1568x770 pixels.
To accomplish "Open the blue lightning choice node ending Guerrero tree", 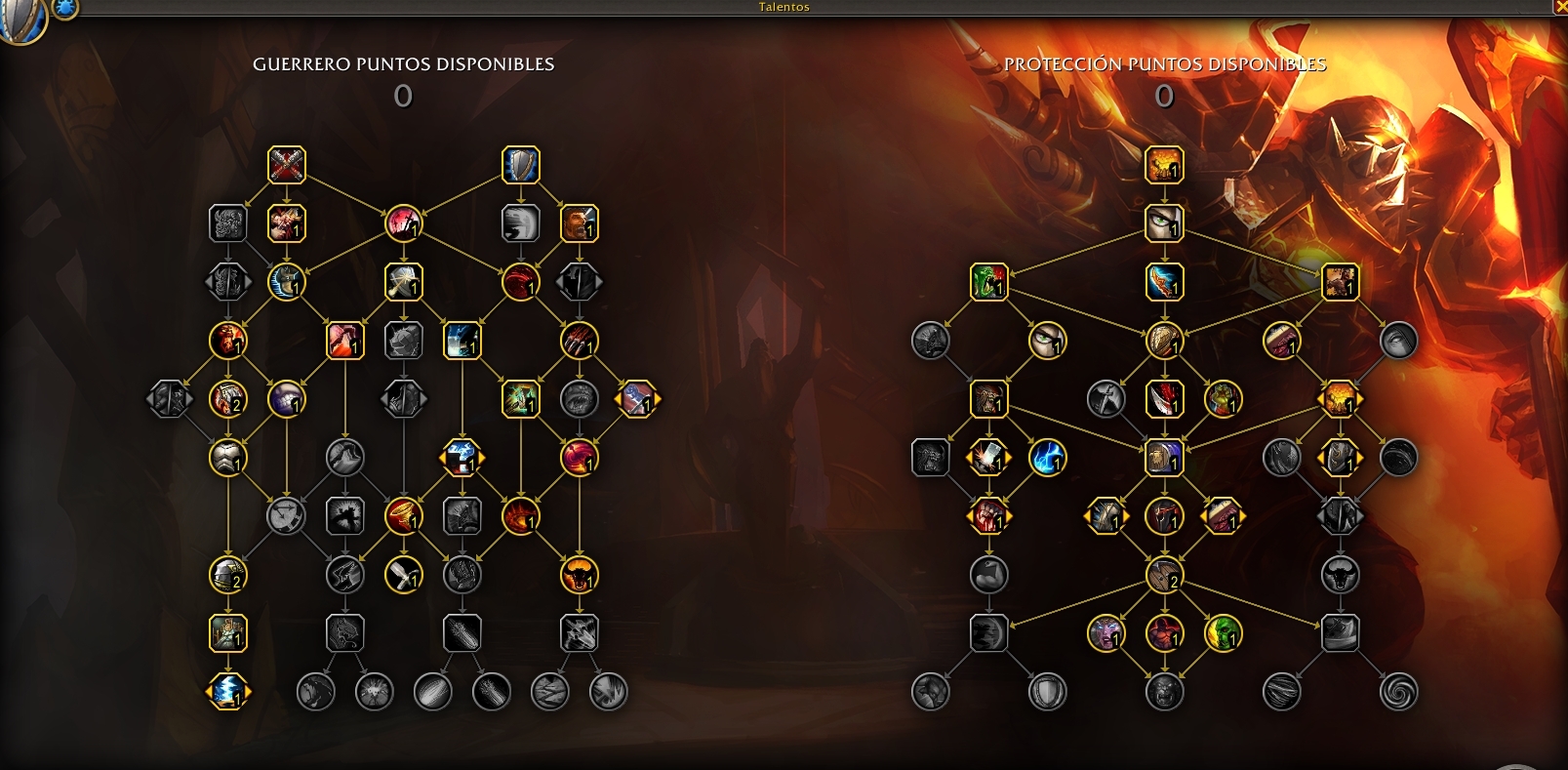I will pyautogui.click(x=228, y=692).
